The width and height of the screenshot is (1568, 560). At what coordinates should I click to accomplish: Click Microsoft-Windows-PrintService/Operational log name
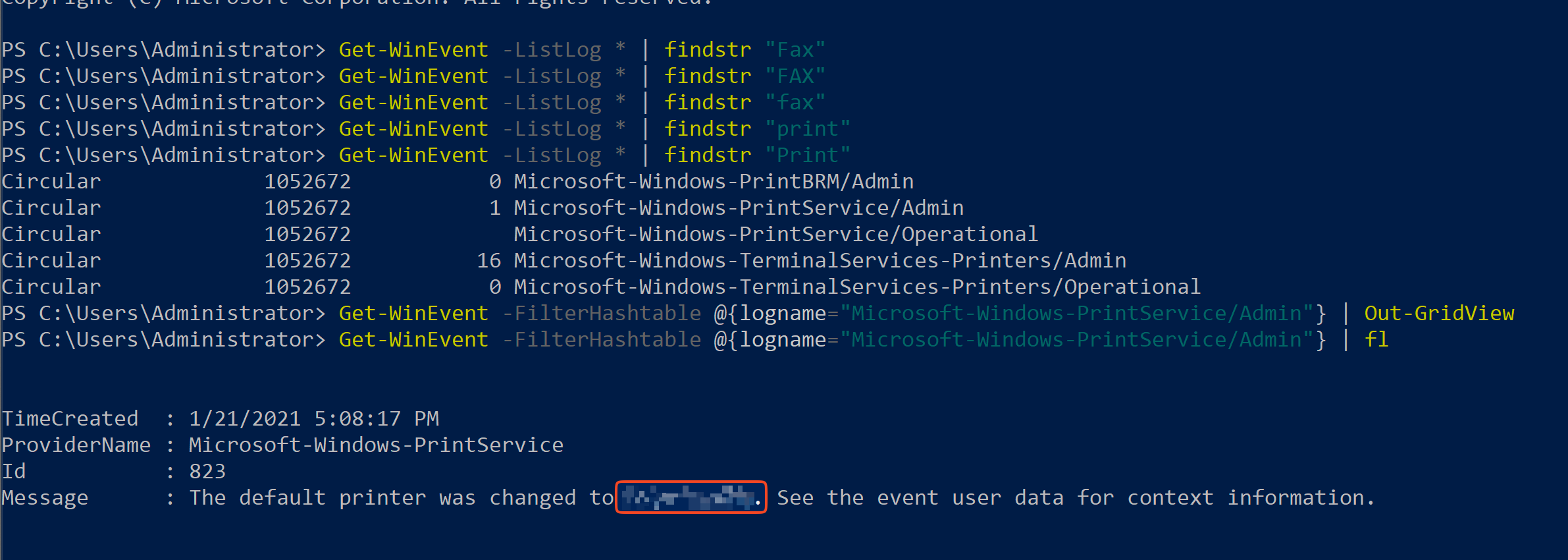tap(776, 235)
